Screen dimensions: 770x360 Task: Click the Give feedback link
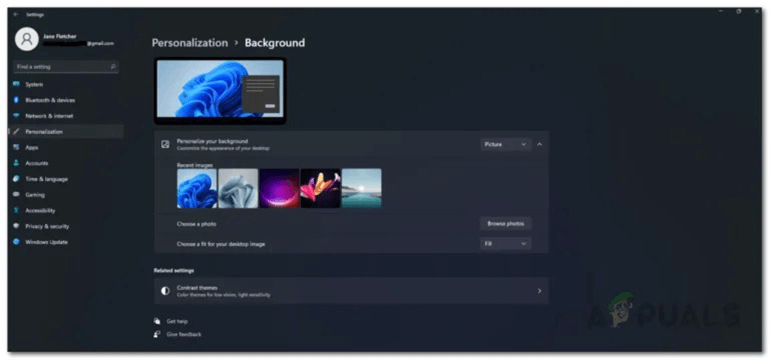pyautogui.click(x=184, y=334)
